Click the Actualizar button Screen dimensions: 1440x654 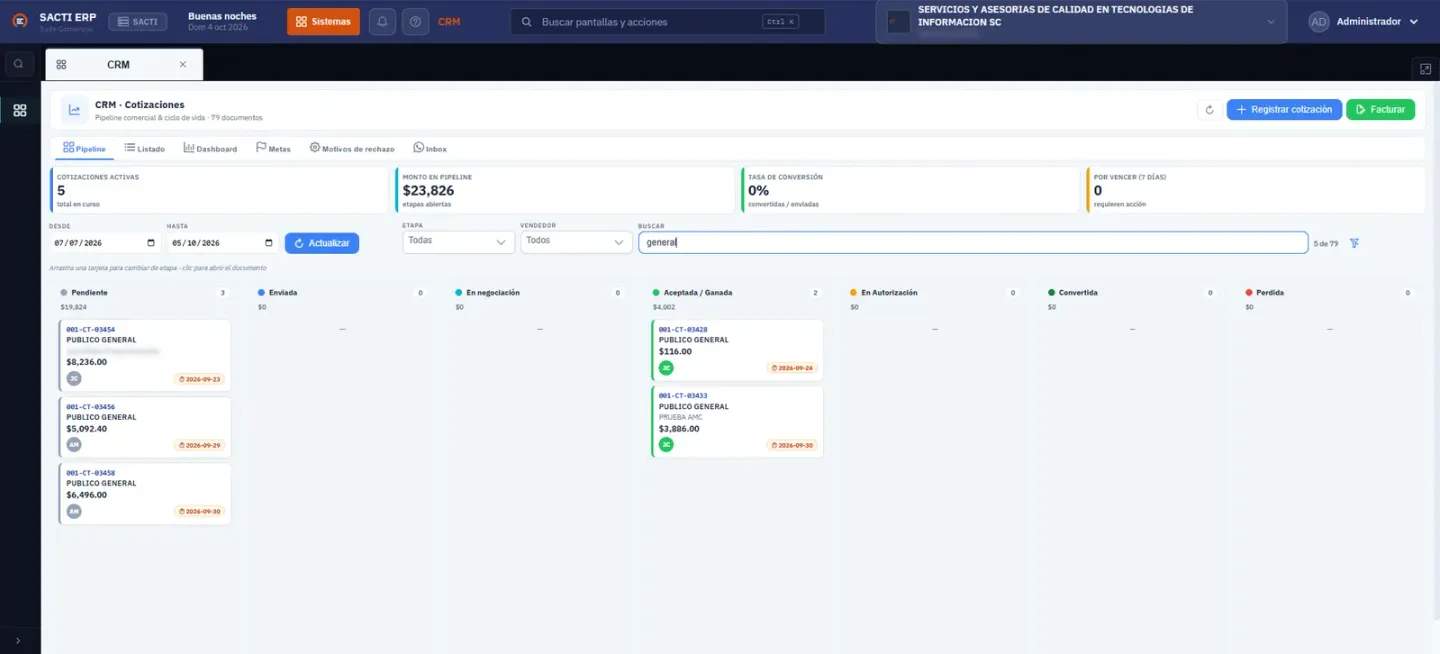click(x=322, y=243)
